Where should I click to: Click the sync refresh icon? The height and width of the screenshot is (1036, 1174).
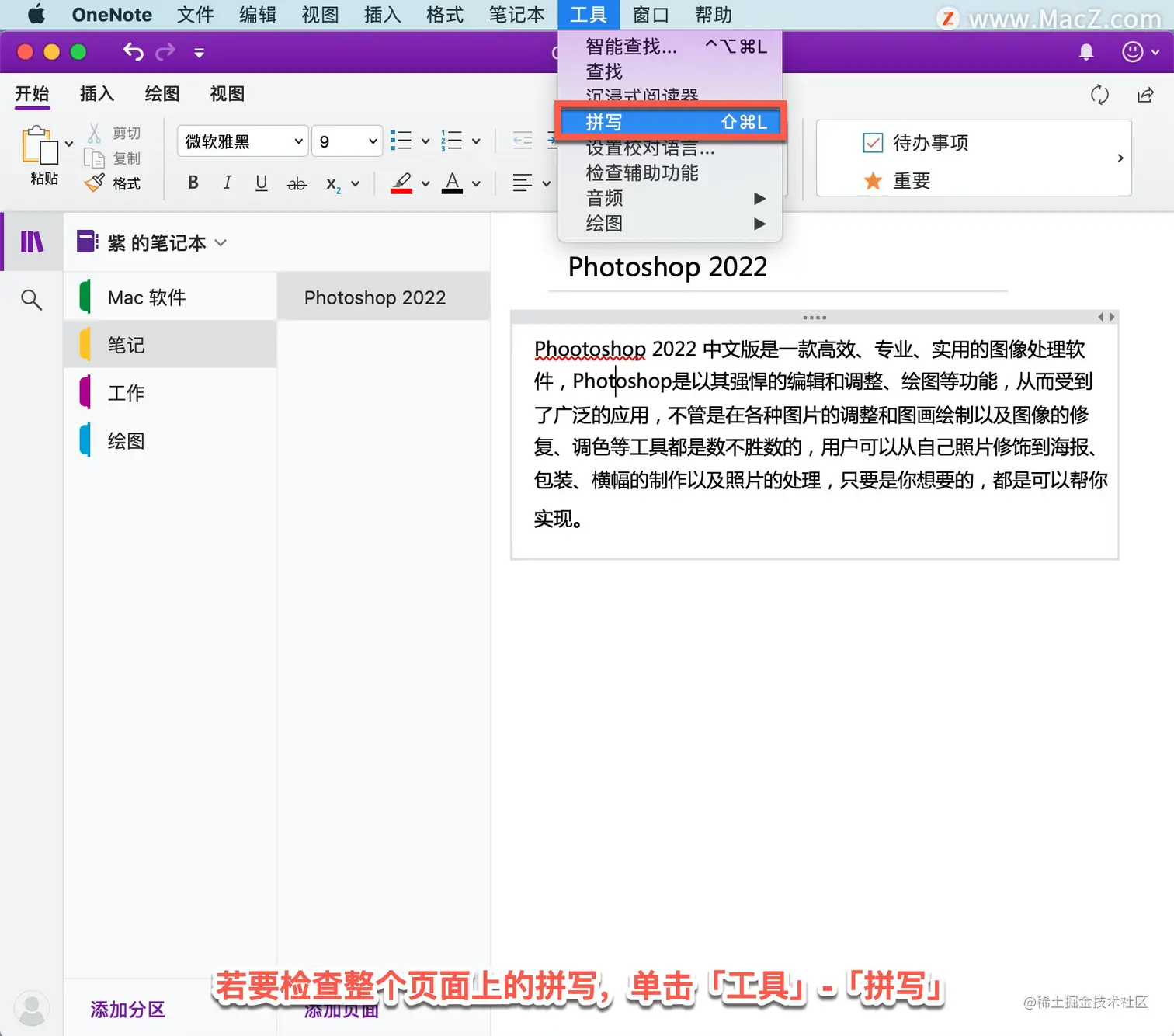1099,95
